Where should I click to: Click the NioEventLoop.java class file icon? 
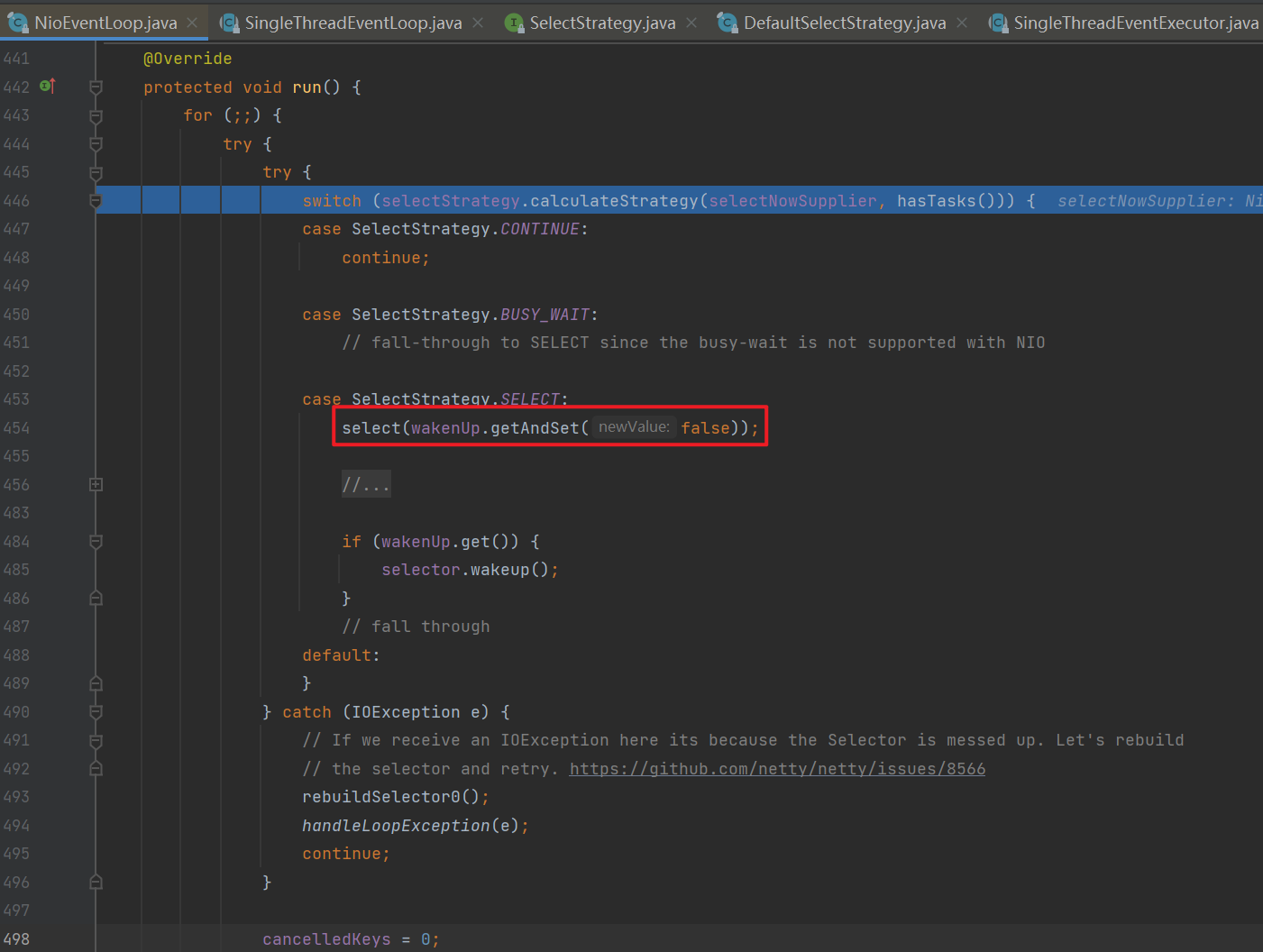click(17, 23)
